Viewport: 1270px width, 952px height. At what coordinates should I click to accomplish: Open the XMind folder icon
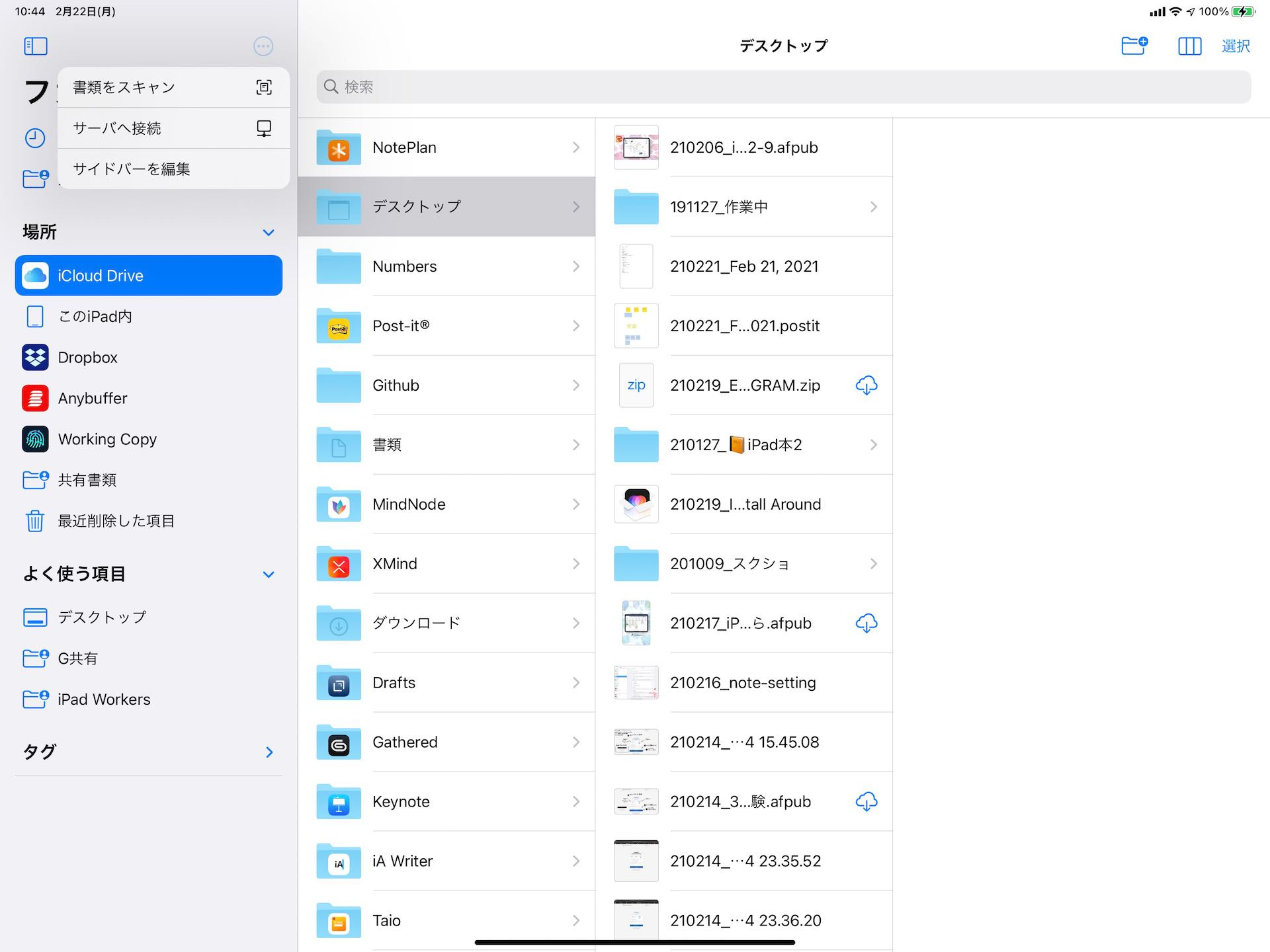click(339, 565)
